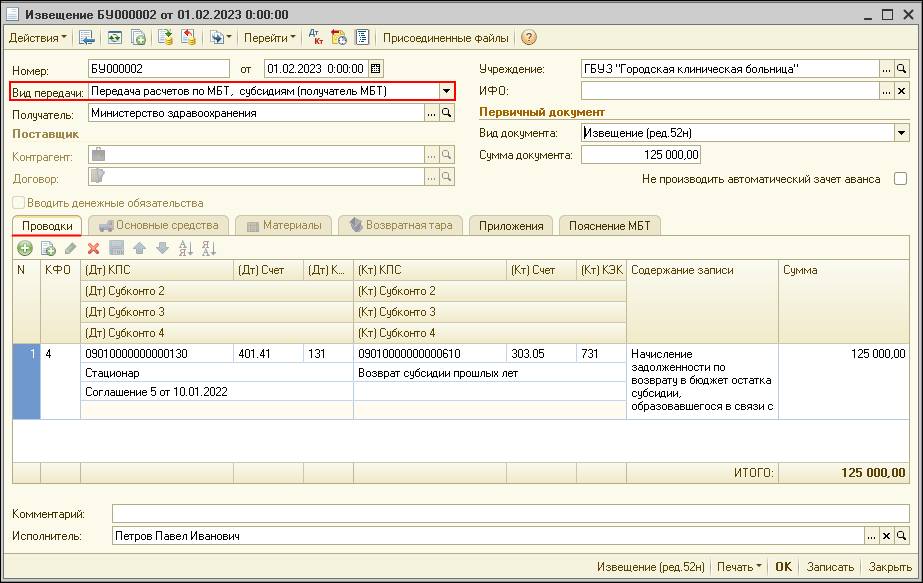Viewport: 923px width, 583px height.
Task: Select the cell Соглашение 5 от 10.01.2022
Action: (217, 392)
